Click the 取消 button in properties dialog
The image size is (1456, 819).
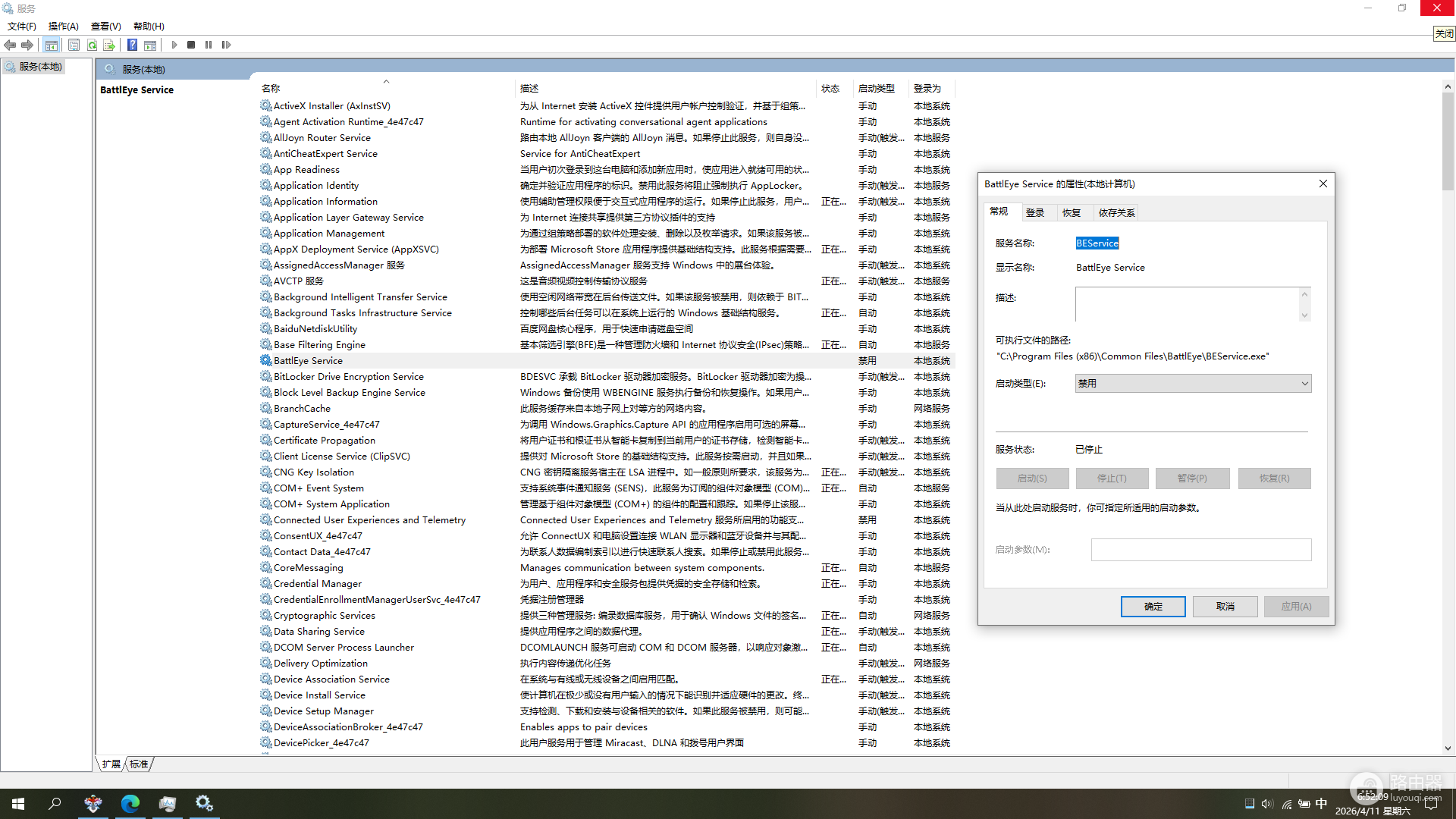point(1225,607)
